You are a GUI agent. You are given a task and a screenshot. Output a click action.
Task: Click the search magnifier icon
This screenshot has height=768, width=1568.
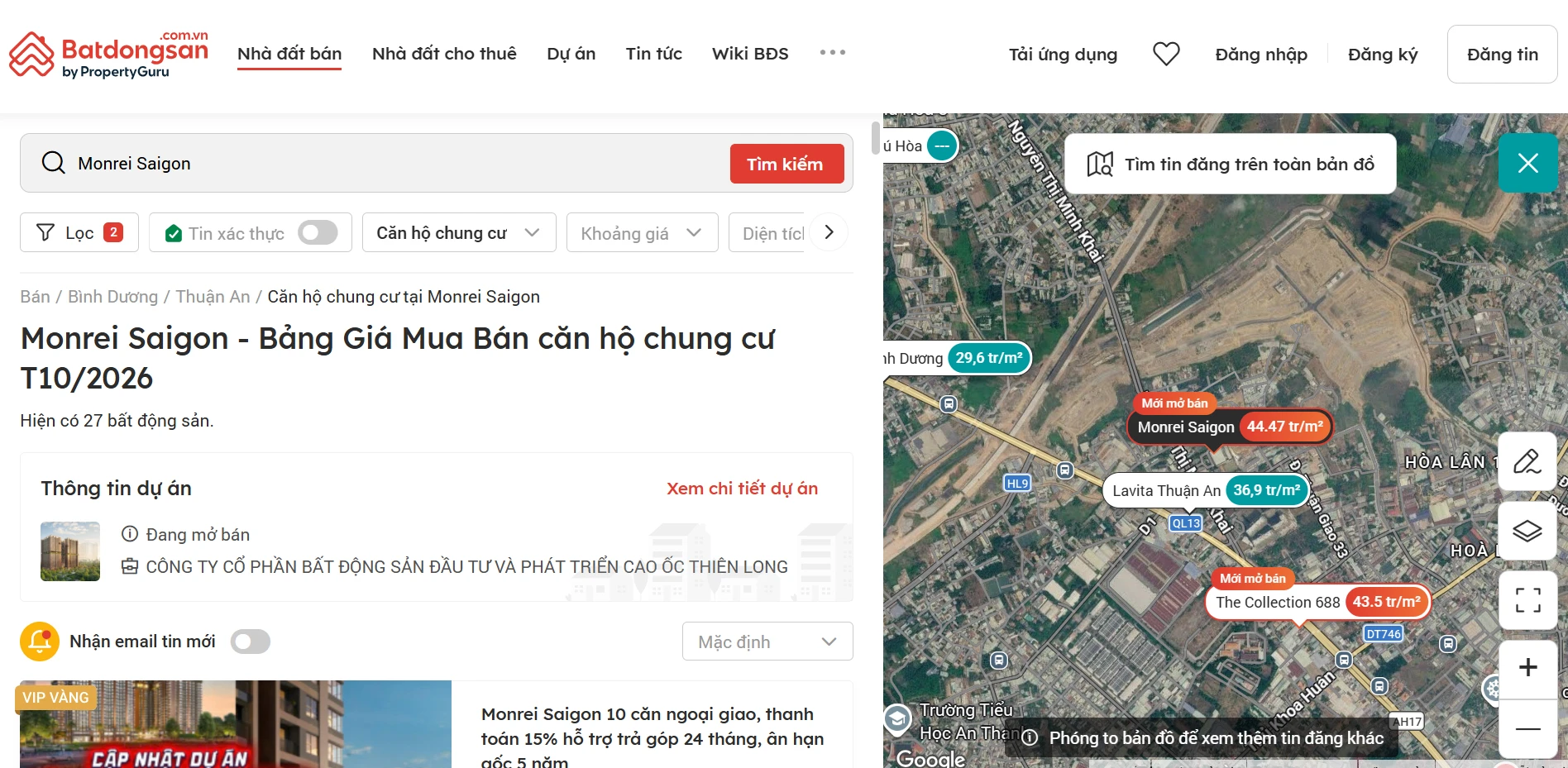(54, 163)
